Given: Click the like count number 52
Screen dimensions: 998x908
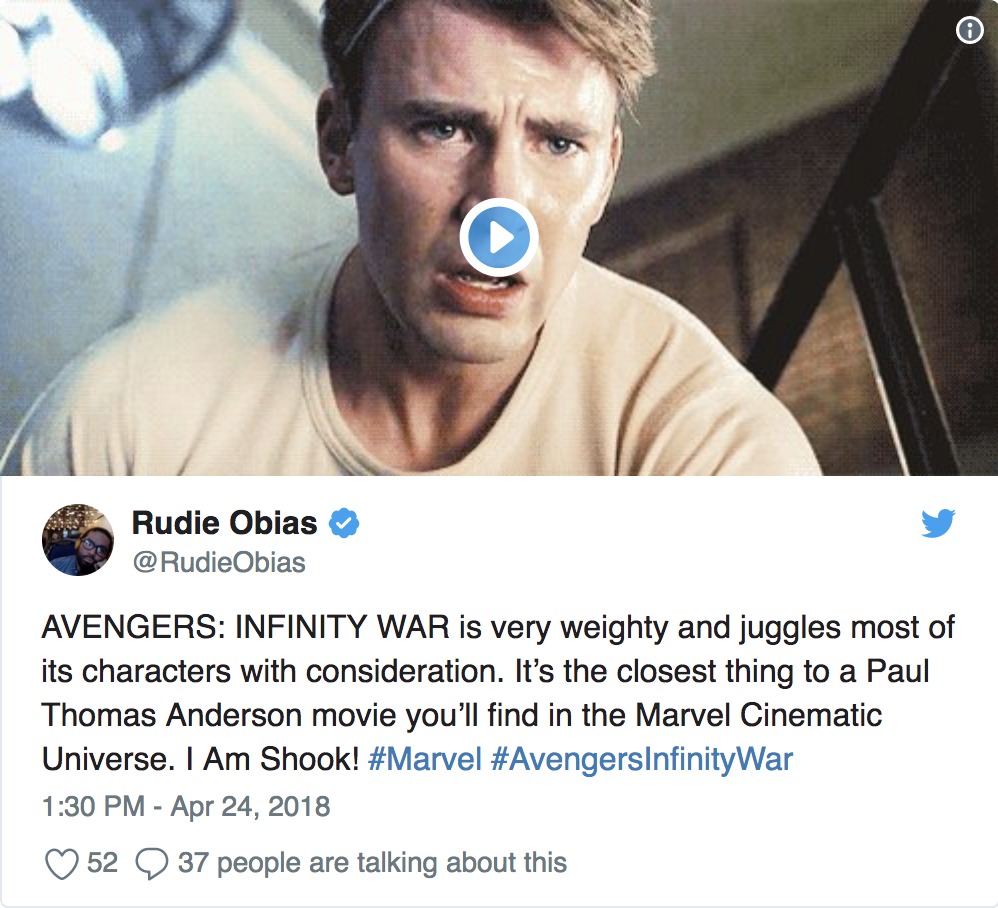Looking at the screenshot, I should tap(102, 862).
